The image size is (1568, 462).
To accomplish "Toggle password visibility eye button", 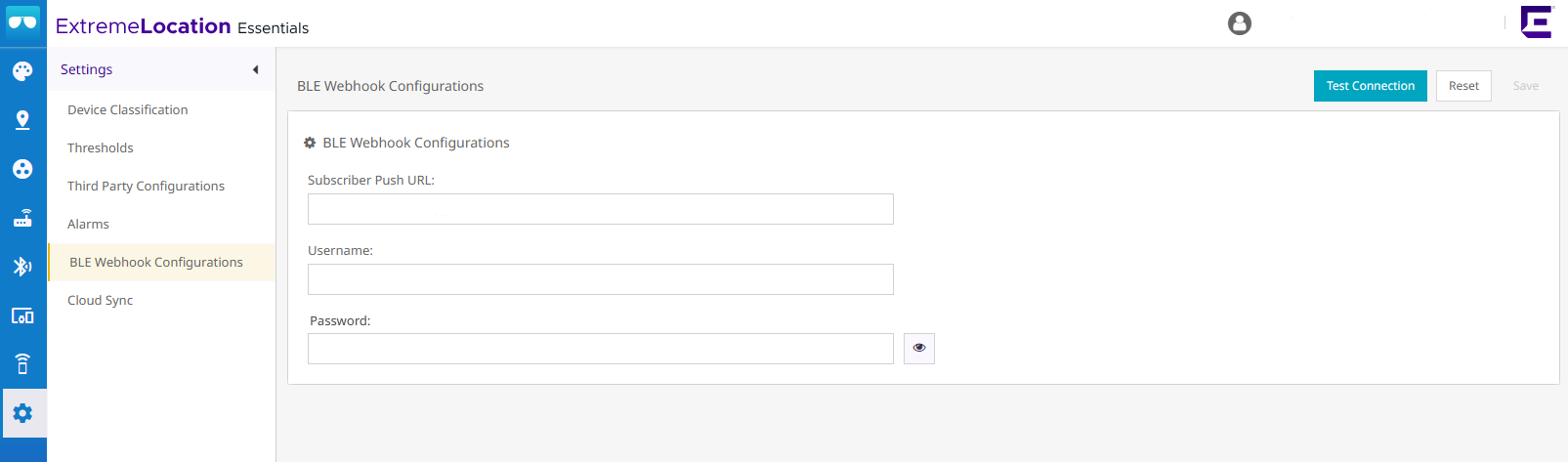I will coord(919,349).
